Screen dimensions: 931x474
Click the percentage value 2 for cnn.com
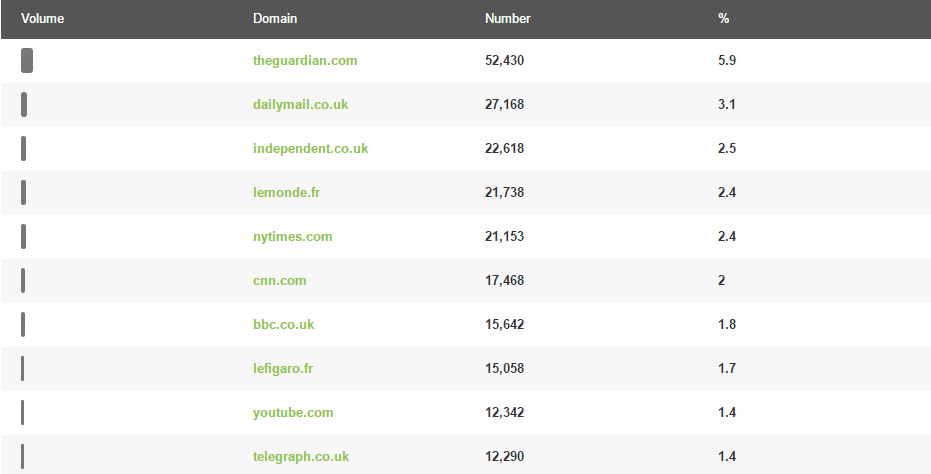coord(721,280)
